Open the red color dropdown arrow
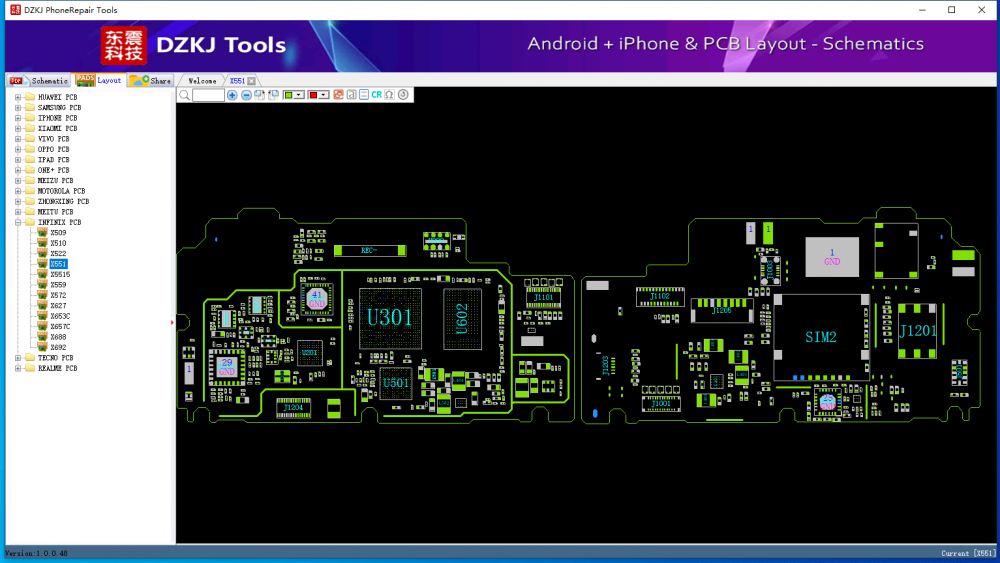This screenshot has height=563, width=1000. [324, 95]
